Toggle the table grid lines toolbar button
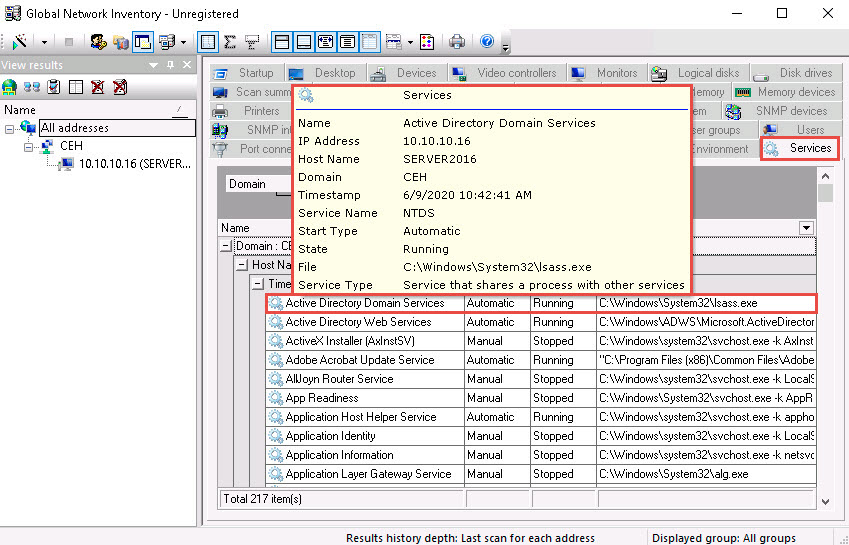This screenshot has height=545, width=849. pyautogui.click(x=370, y=42)
